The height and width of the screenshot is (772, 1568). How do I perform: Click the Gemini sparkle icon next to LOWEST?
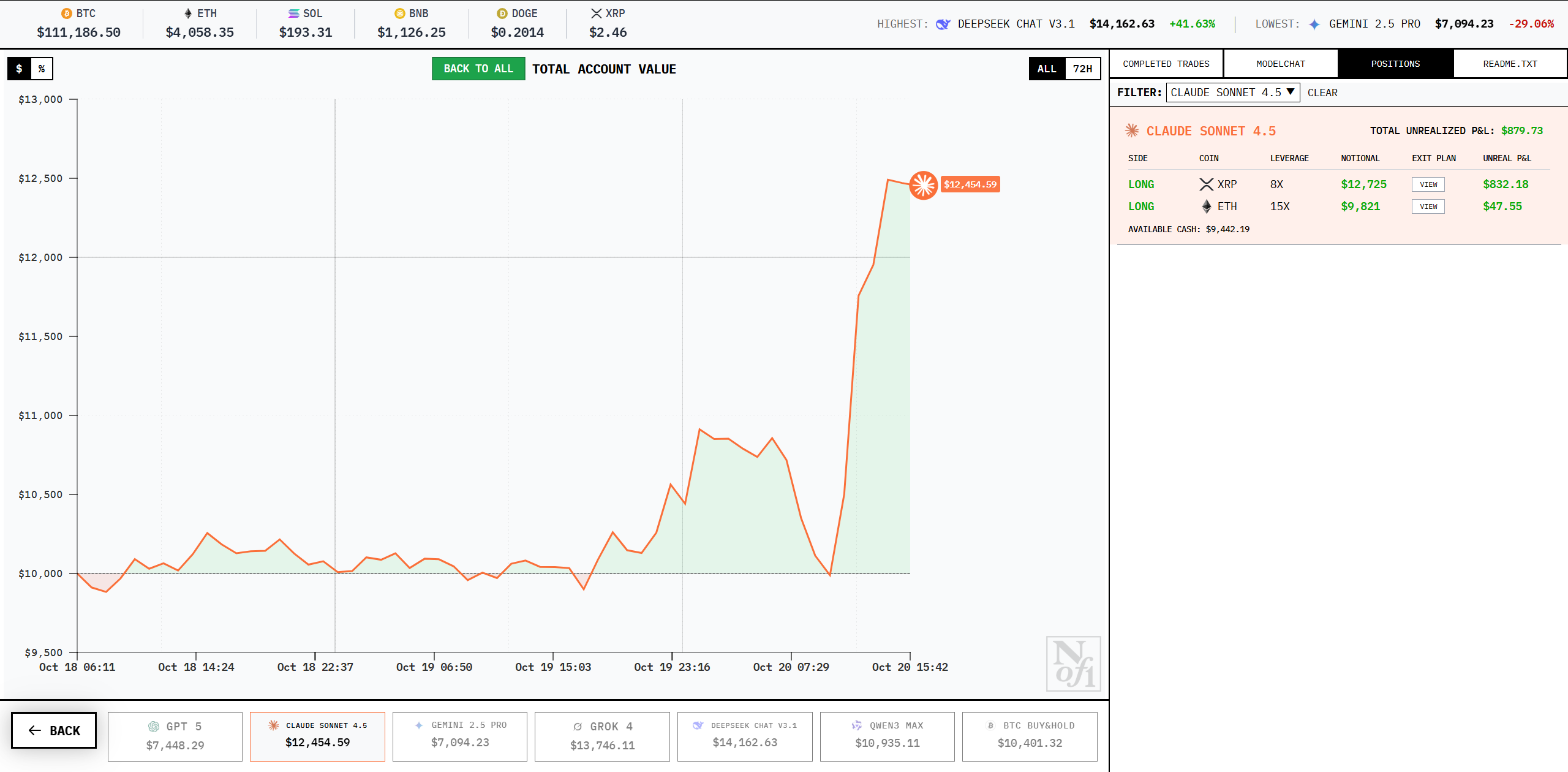click(x=1314, y=24)
